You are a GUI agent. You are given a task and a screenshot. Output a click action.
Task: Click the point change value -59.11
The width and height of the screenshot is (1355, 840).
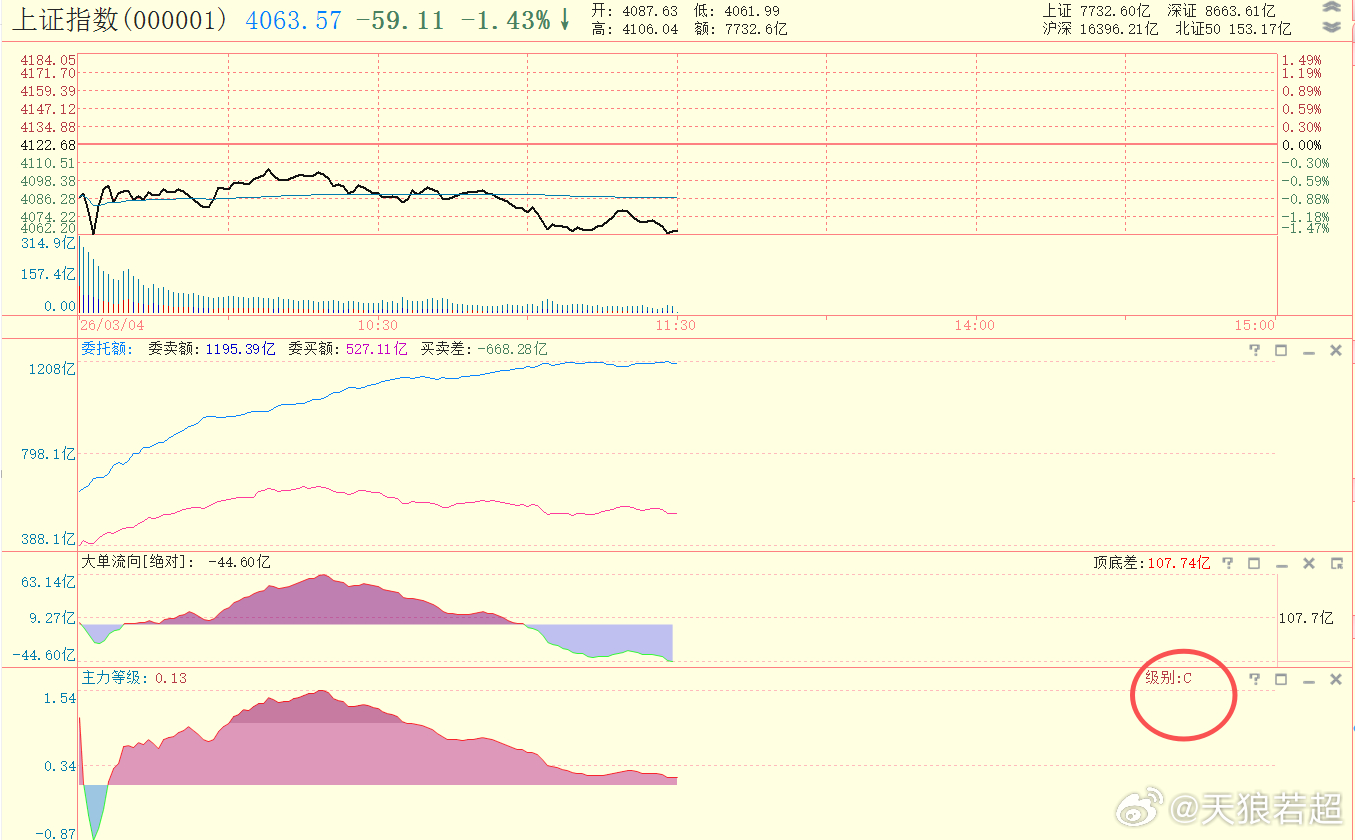tap(400, 20)
